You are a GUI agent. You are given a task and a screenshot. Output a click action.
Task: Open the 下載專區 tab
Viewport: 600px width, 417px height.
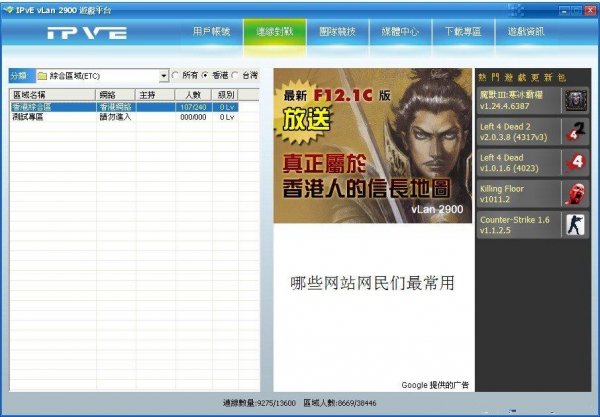click(x=463, y=32)
